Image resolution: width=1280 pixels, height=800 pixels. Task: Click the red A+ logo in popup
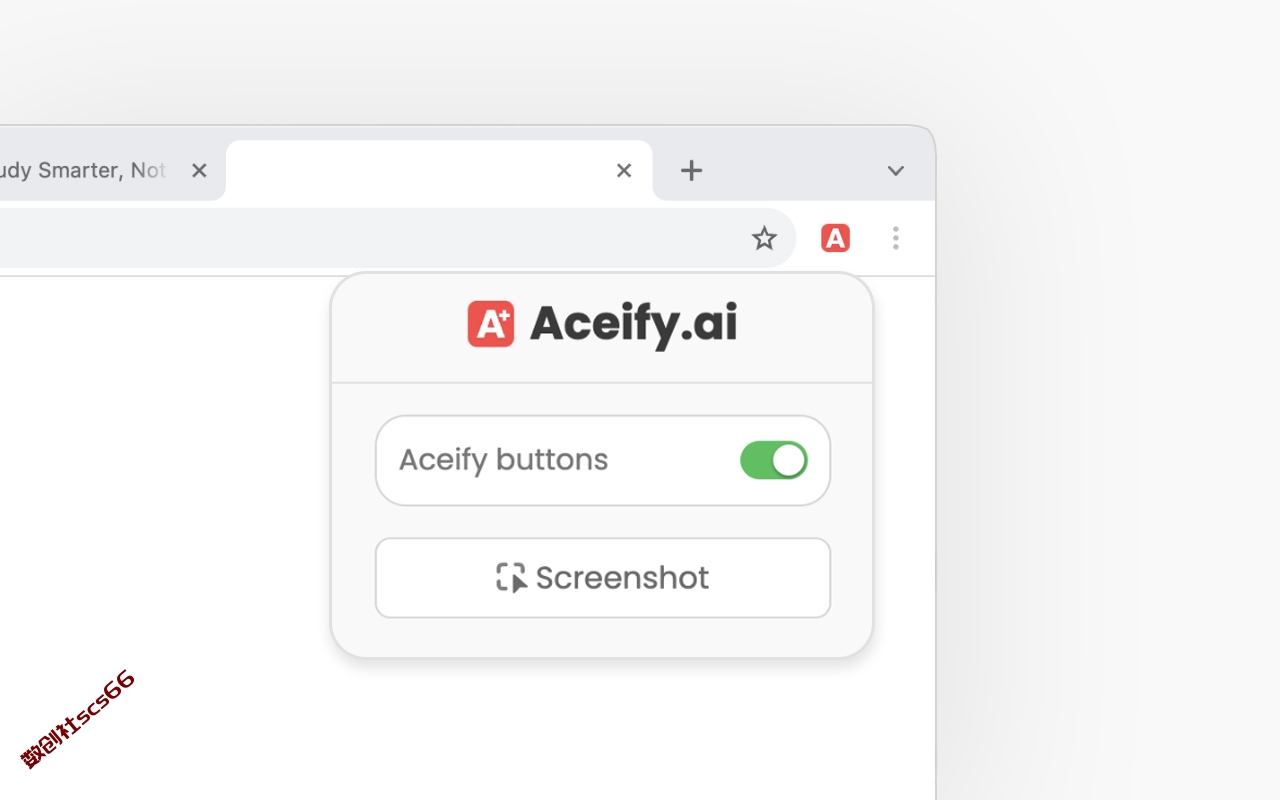491,324
